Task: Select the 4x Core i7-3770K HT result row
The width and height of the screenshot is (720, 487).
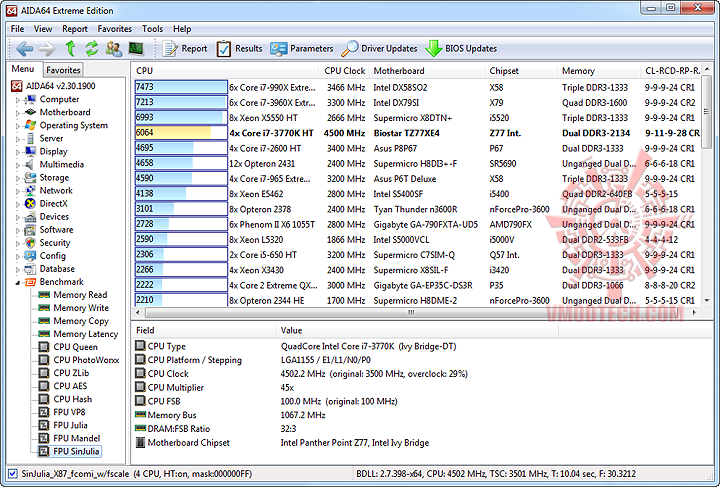Action: click(417, 133)
